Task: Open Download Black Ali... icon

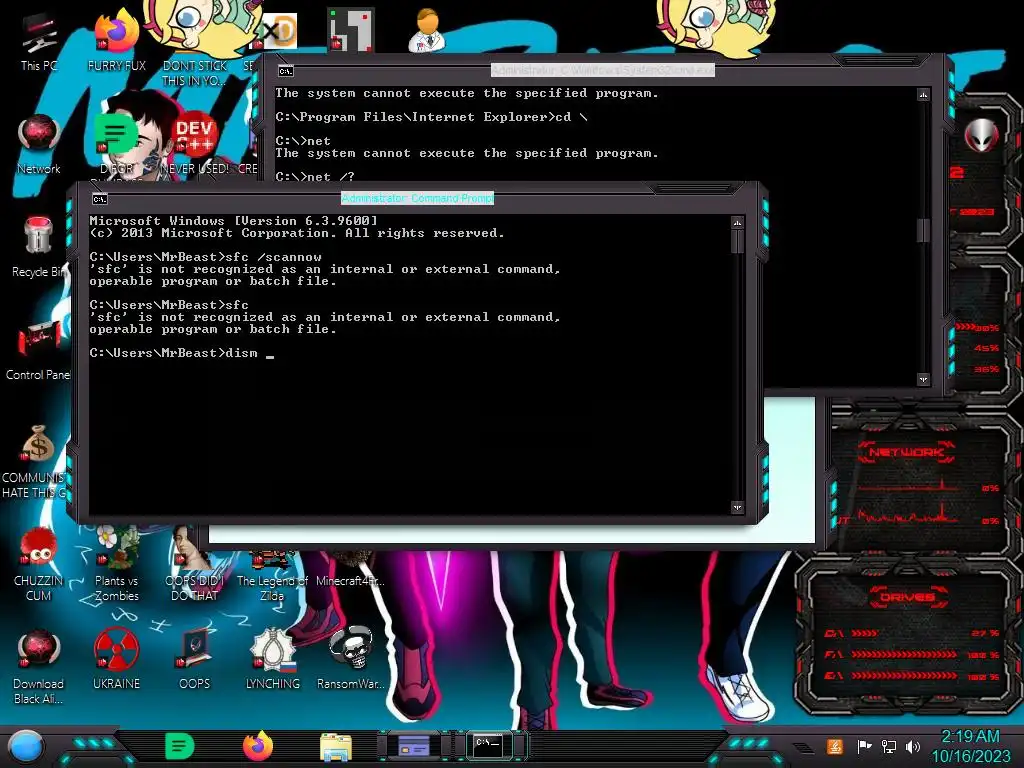Action: [38, 667]
